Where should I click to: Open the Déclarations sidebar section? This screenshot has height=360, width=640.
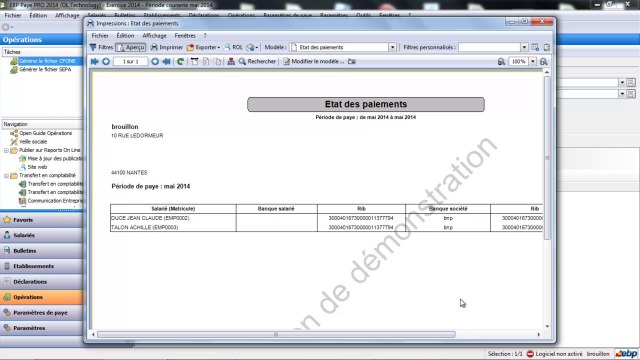coord(41,282)
